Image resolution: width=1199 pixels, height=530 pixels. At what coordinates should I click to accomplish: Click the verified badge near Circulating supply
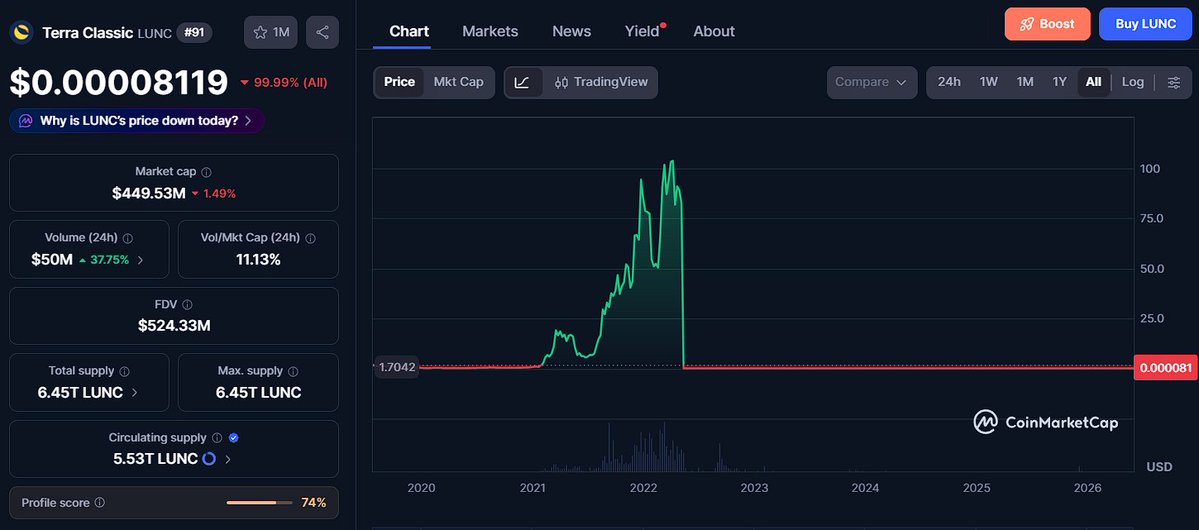[234, 438]
